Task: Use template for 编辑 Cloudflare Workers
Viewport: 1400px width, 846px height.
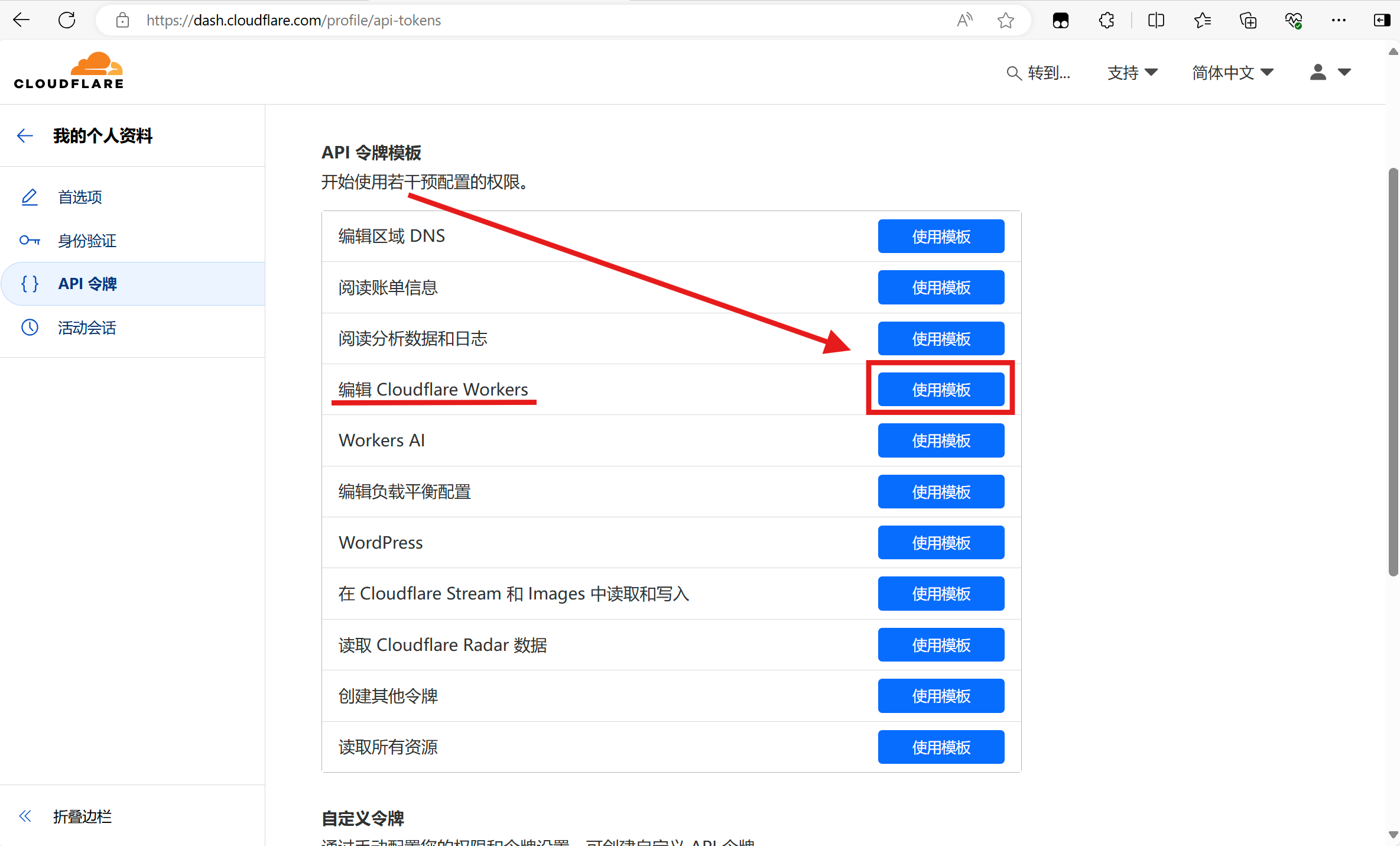Action: click(941, 390)
